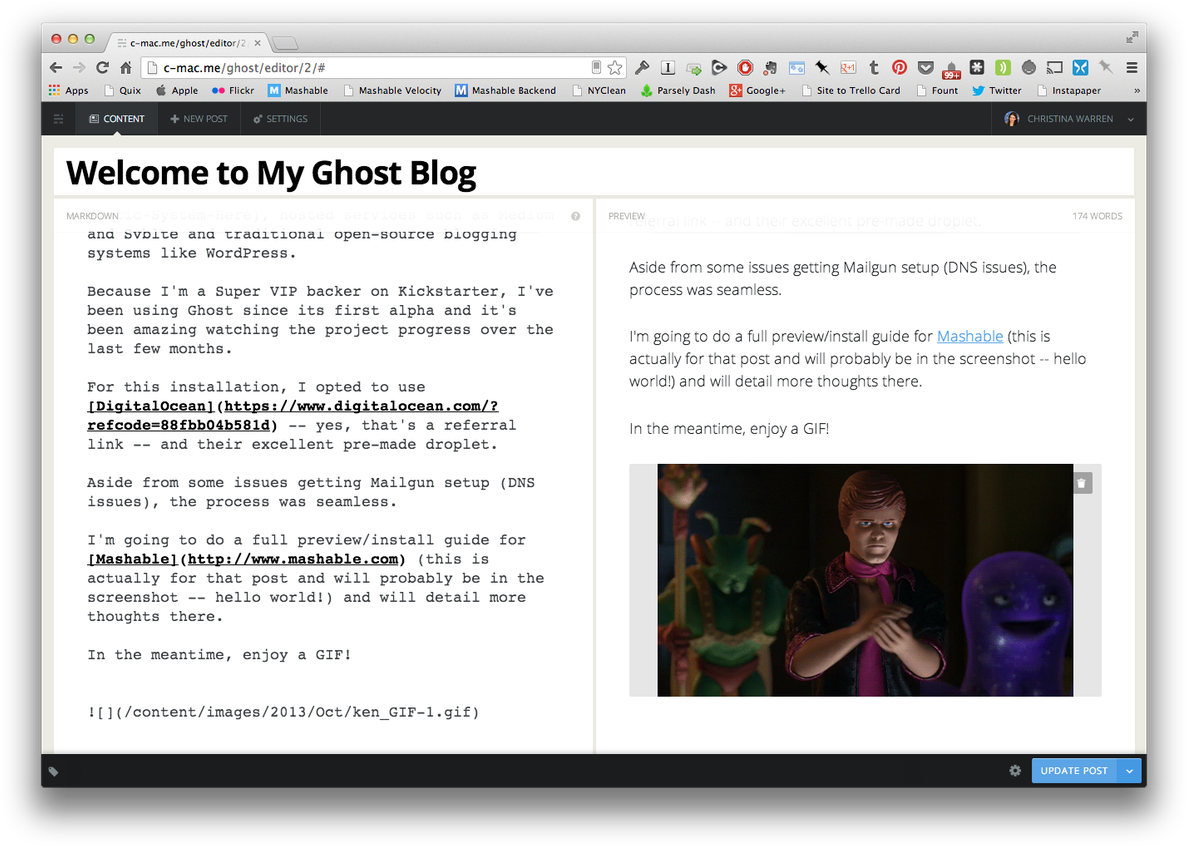Screen dimensions: 1187x846
Task: Click the Pocket extension icon
Action: (926, 68)
